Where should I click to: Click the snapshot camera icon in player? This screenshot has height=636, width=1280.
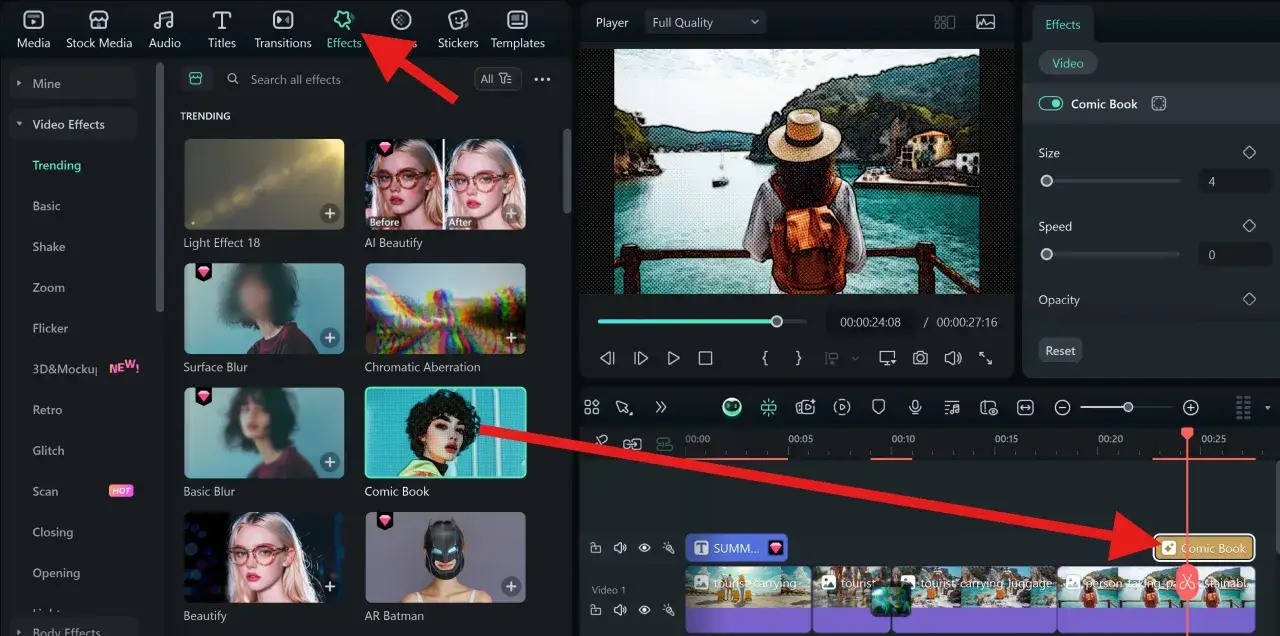coord(920,358)
